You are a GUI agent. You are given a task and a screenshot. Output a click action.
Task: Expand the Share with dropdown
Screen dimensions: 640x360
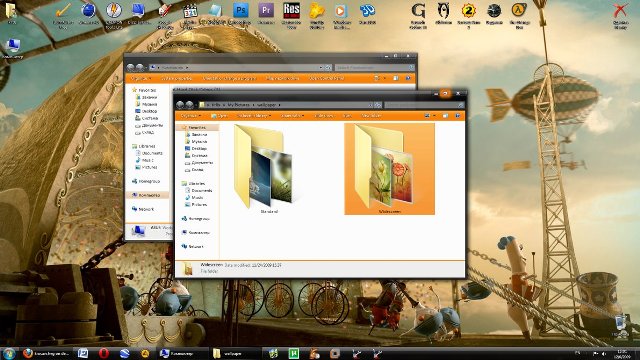tap(292, 116)
